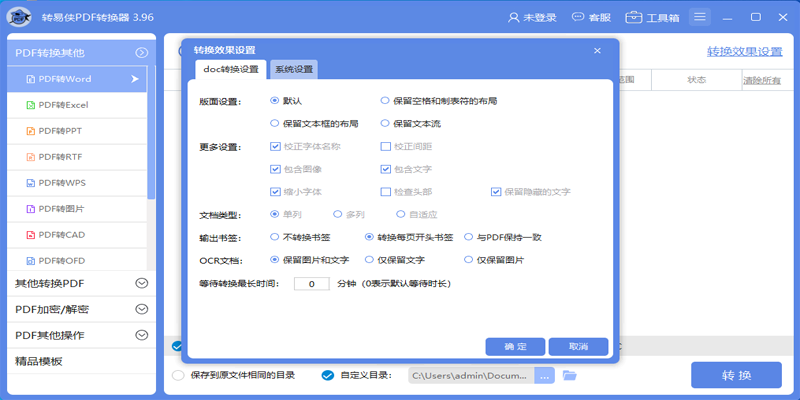This screenshot has width=800, height=400.
Task: Open the 转换效果设置 link
Action: point(744,52)
